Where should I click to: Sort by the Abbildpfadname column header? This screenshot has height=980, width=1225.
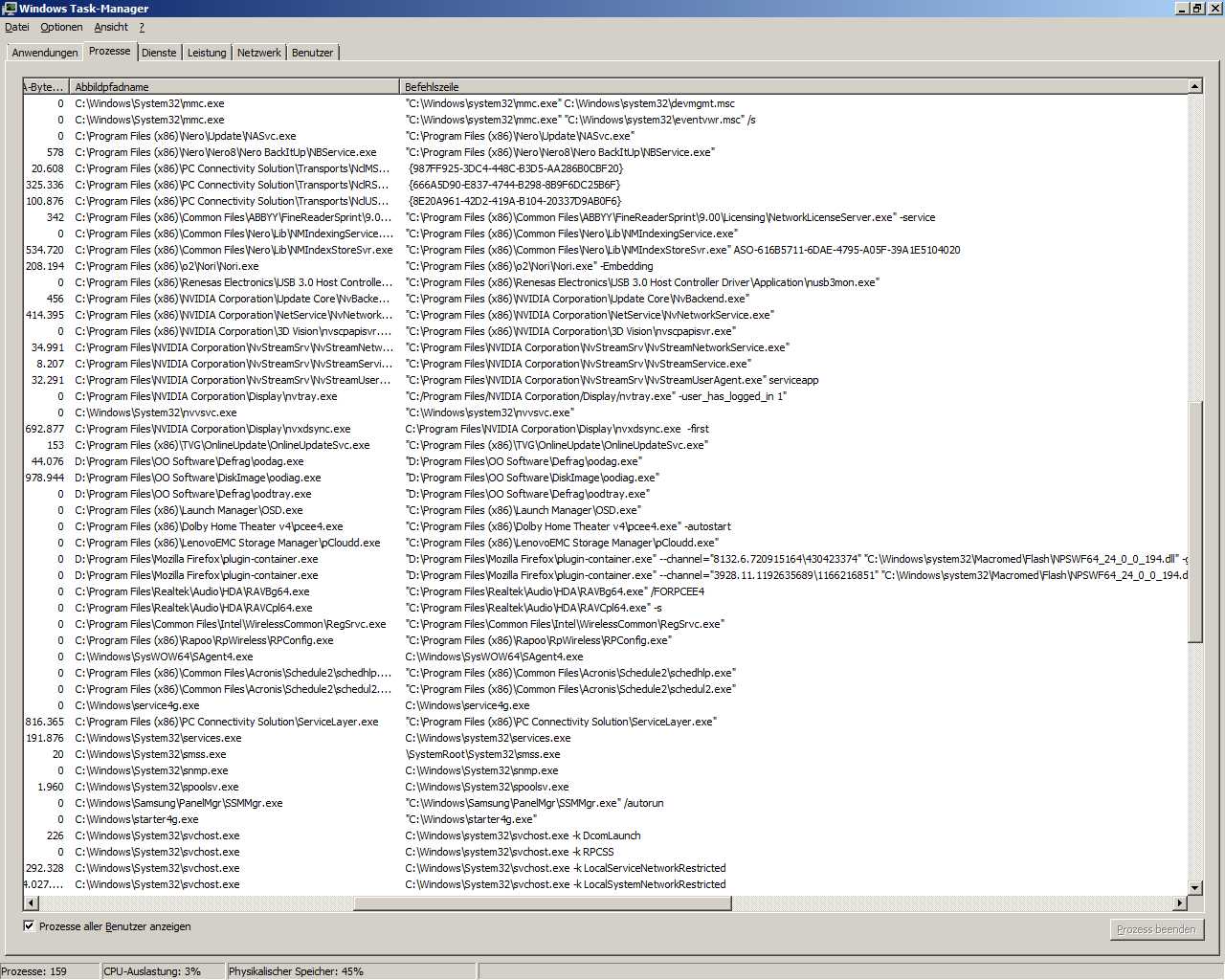pos(234,86)
